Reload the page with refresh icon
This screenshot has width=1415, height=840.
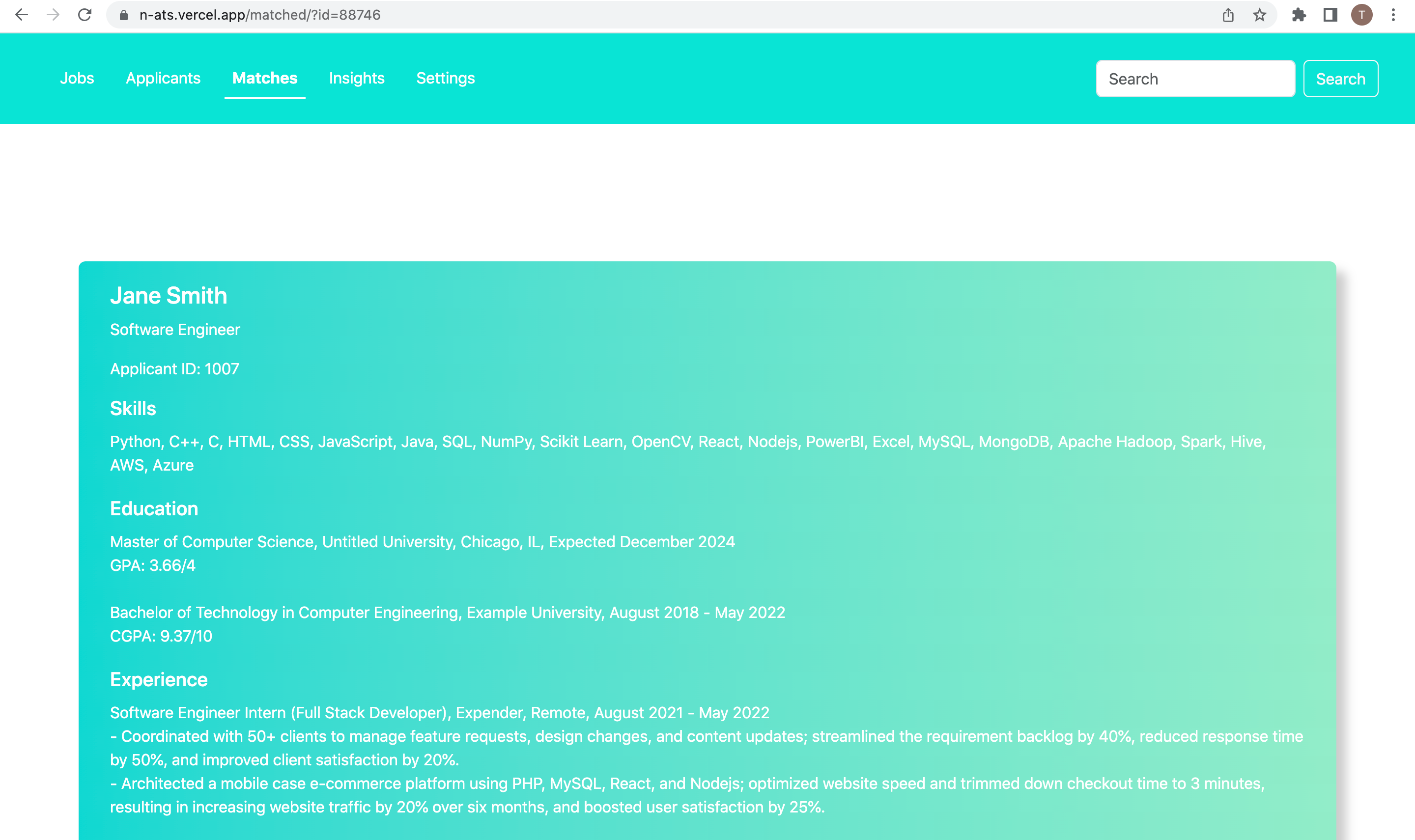85,15
